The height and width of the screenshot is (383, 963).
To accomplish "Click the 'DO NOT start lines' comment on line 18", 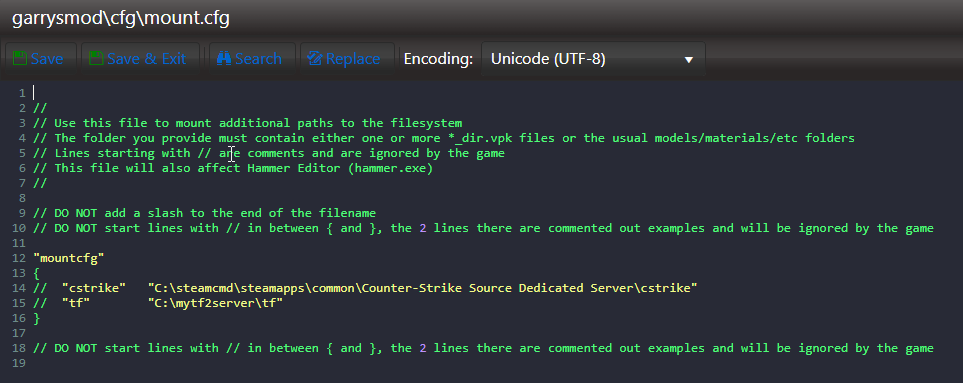I will [x=483, y=348].
